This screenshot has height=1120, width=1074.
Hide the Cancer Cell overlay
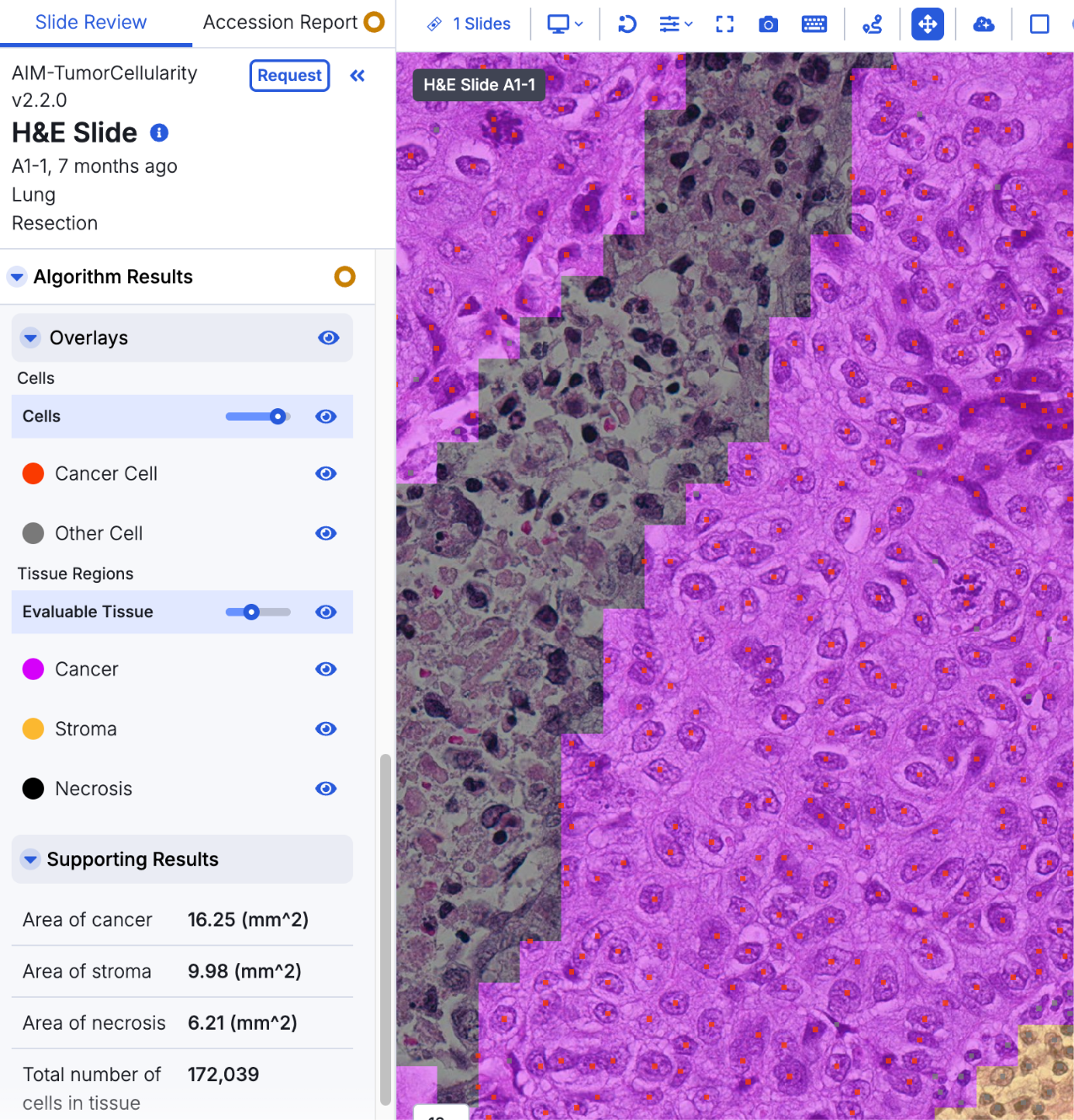point(326,474)
